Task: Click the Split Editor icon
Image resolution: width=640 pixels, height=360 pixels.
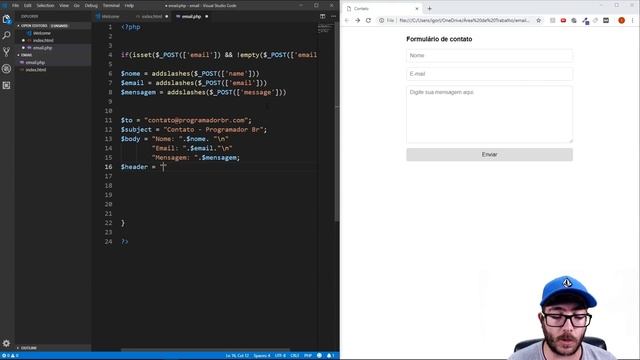Action: [x=322, y=16]
